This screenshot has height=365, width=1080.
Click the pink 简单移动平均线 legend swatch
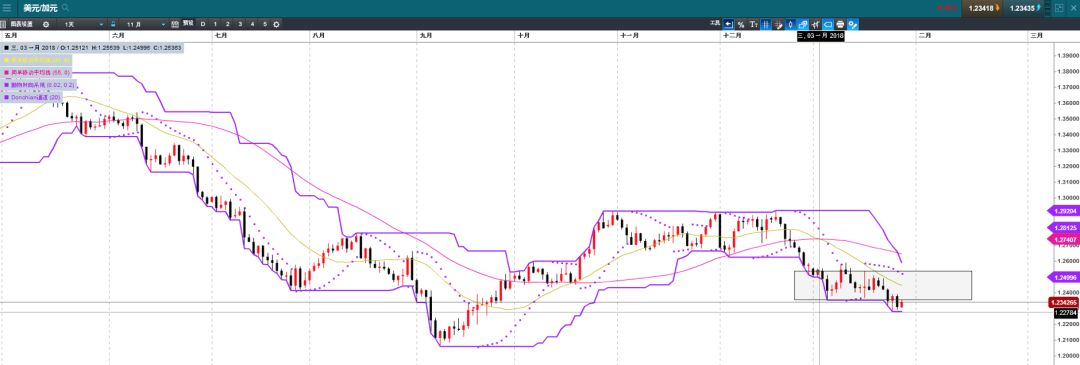[x=6, y=72]
